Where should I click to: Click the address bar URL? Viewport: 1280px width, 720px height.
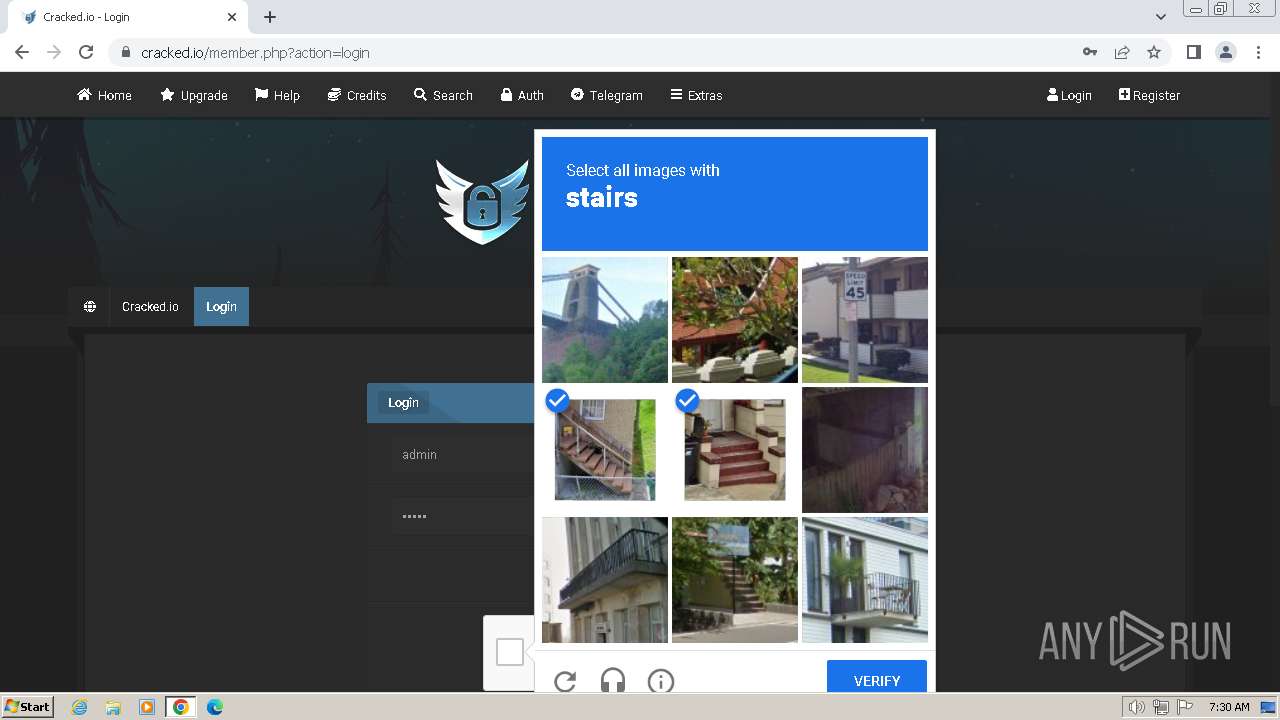(255, 52)
